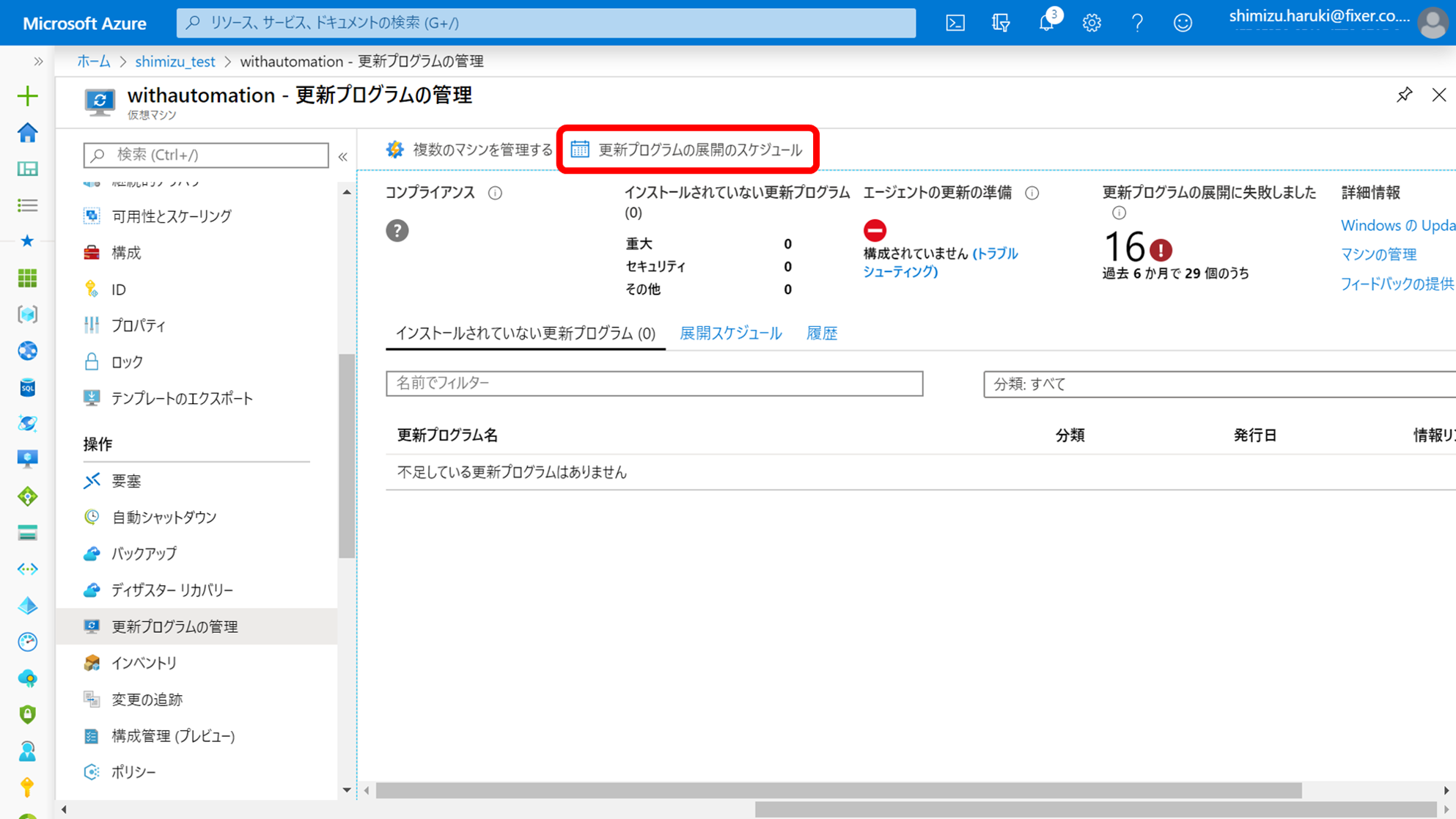Click the Create a resource plus icon
The image size is (1456, 819).
28,96
